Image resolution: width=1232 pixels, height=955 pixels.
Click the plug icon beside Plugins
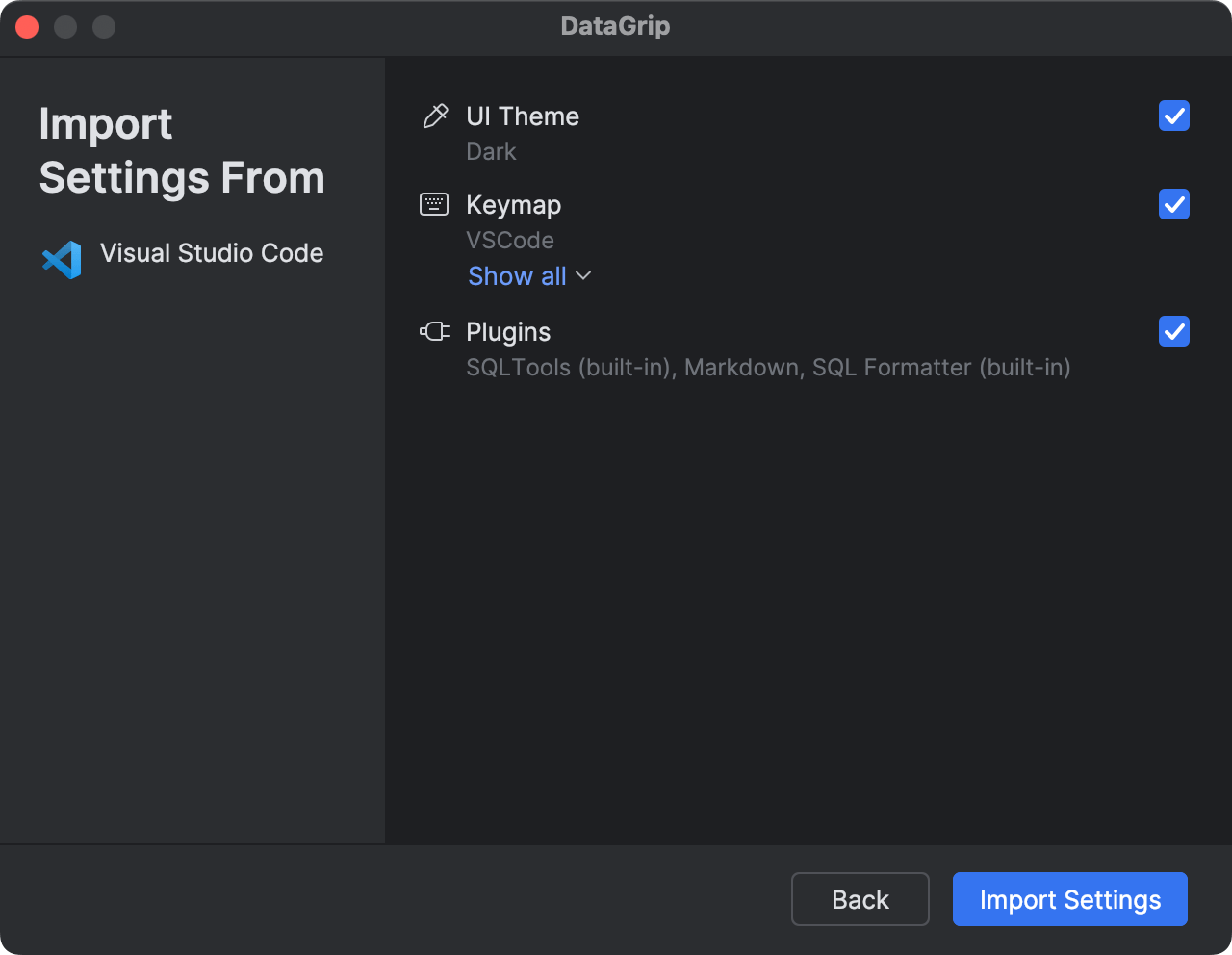pyautogui.click(x=435, y=331)
